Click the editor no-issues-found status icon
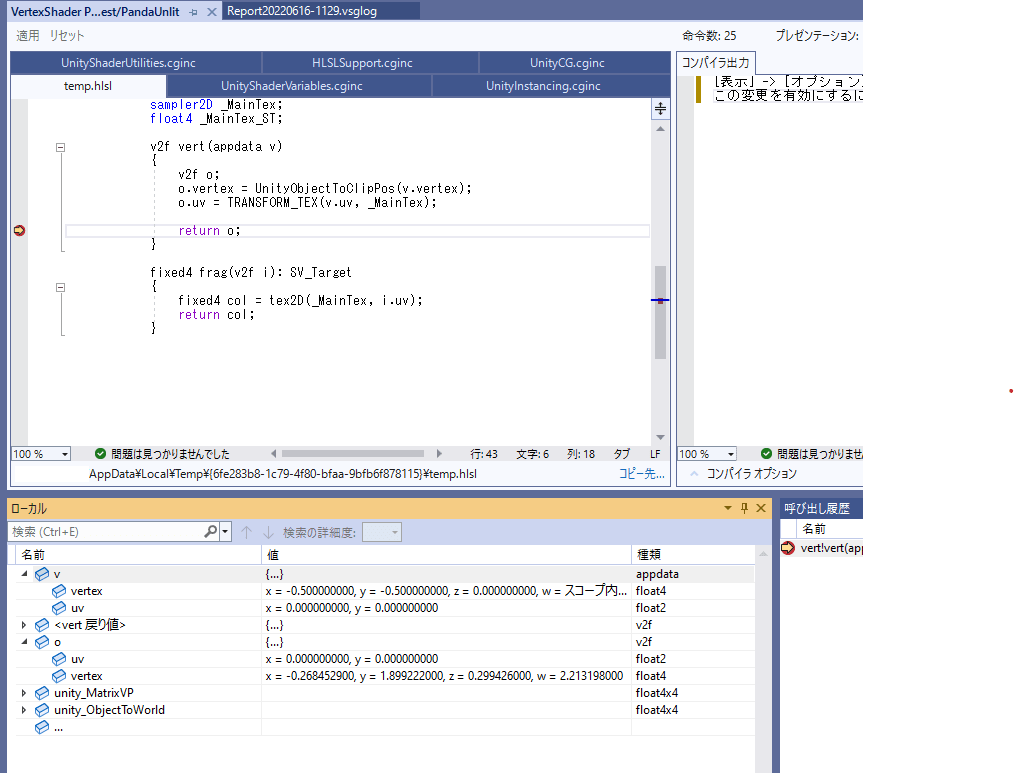 point(100,453)
